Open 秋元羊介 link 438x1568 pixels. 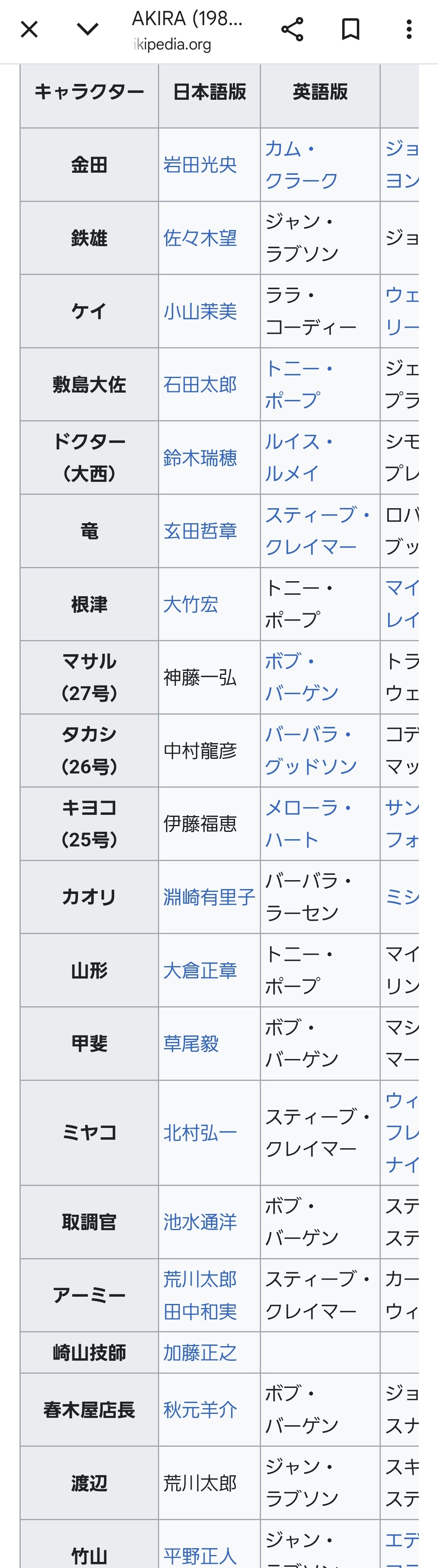(200, 1410)
